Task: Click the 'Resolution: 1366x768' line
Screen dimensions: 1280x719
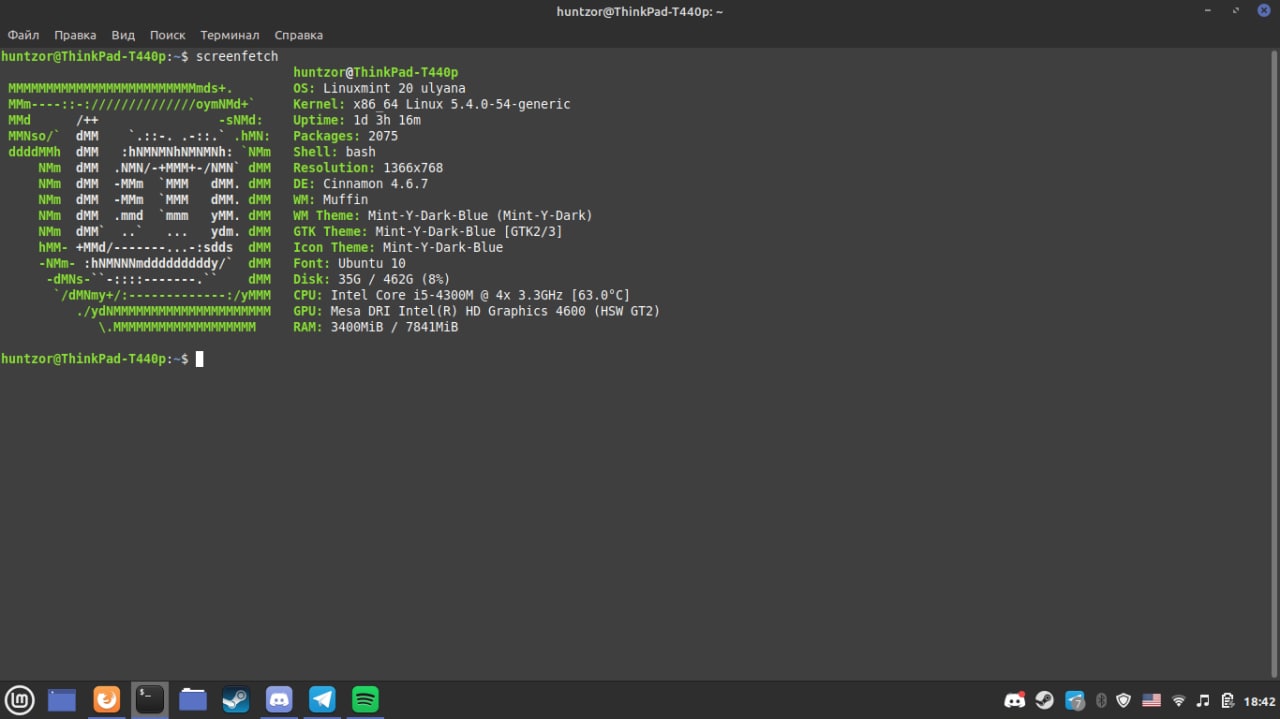Action: click(x=368, y=168)
